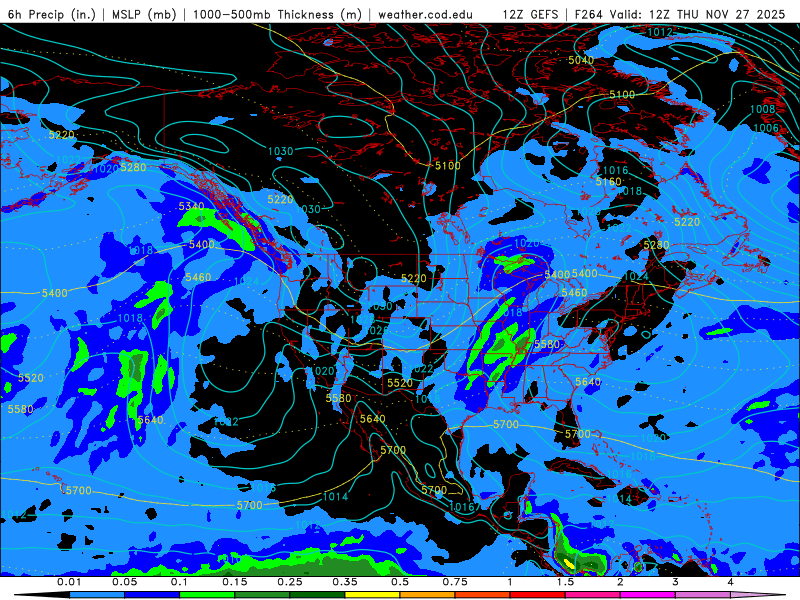Click the 0.05 legend value
This screenshot has width=800, height=600.
(124, 582)
